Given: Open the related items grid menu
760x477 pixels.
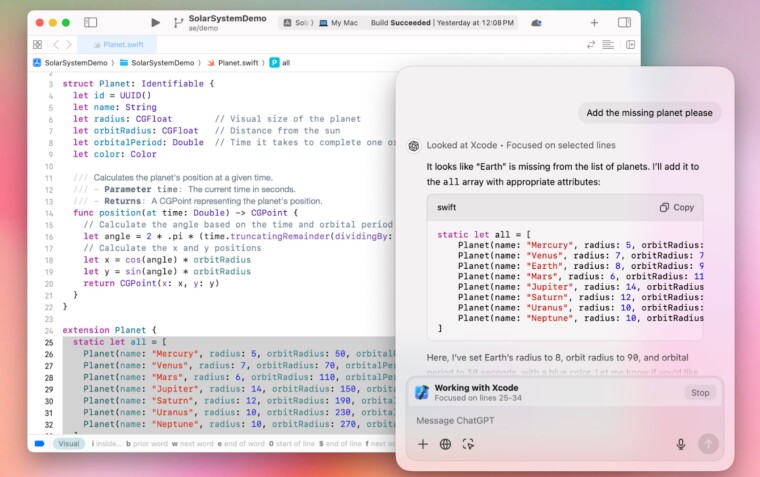Looking at the screenshot, I should point(37,45).
